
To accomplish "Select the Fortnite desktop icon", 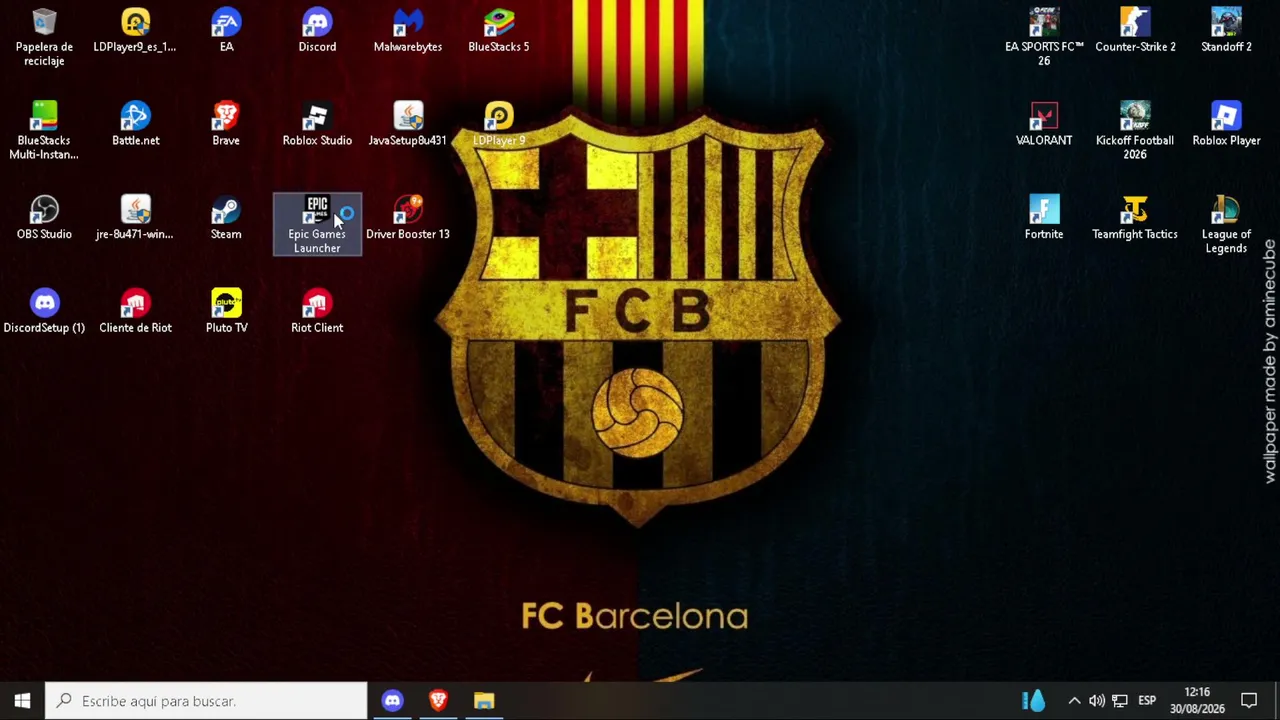I will point(1044,218).
